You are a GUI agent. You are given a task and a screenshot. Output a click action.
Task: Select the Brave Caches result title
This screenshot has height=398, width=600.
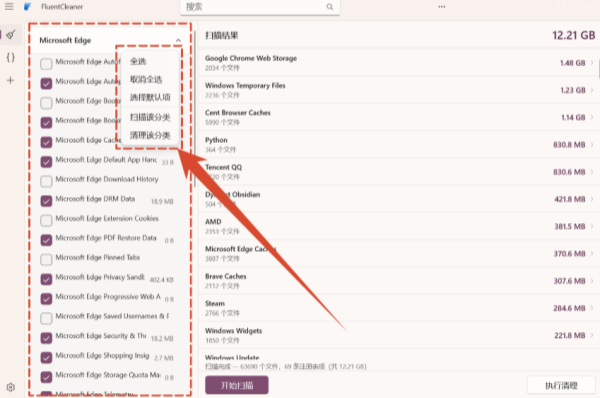[x=225, y=276]
